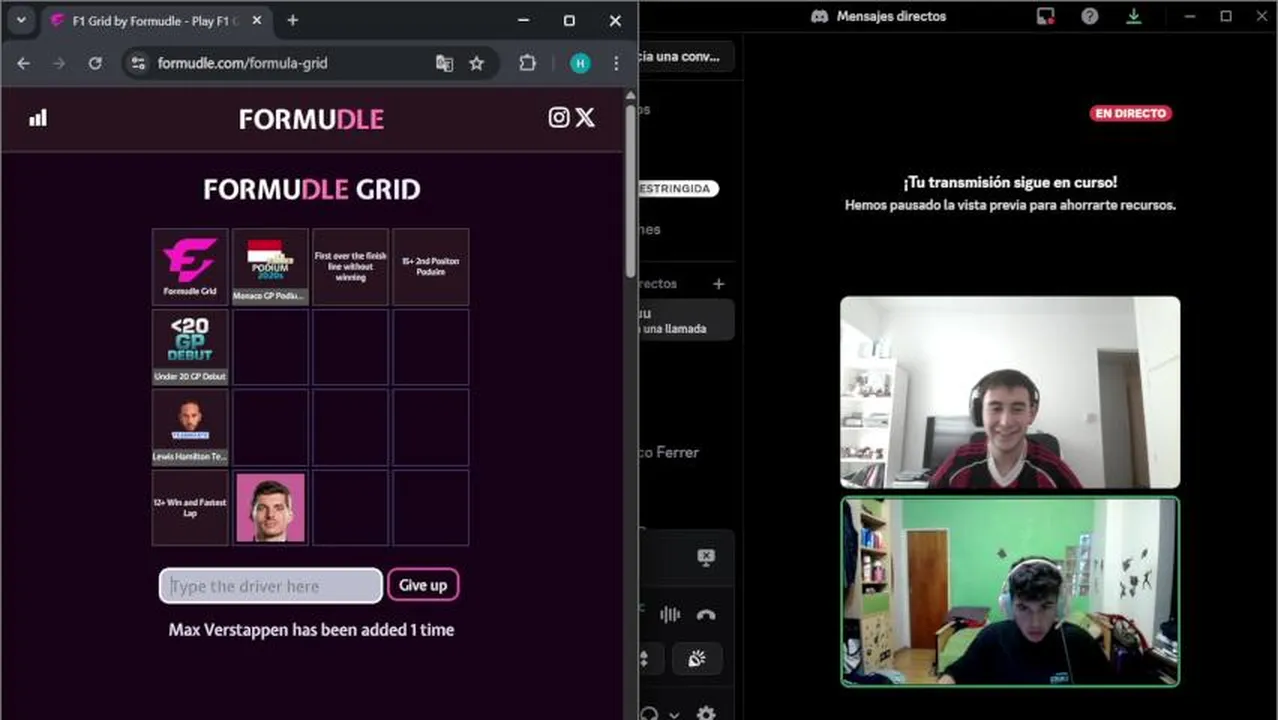Open the stats bar chart icon on Formudle

tap(38, 118)
